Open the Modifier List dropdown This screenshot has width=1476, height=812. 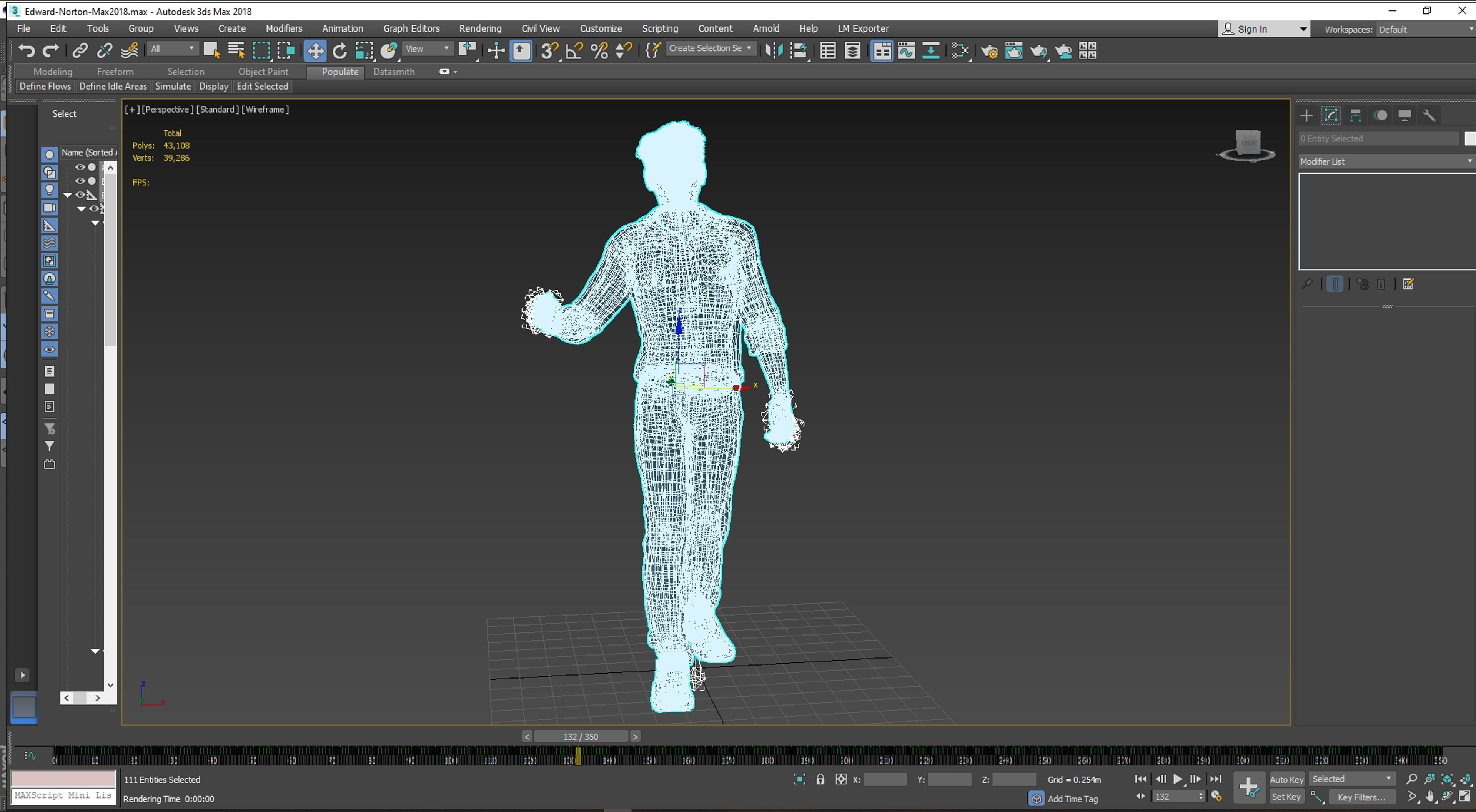pyautogui.click(x=1386, y=161)
